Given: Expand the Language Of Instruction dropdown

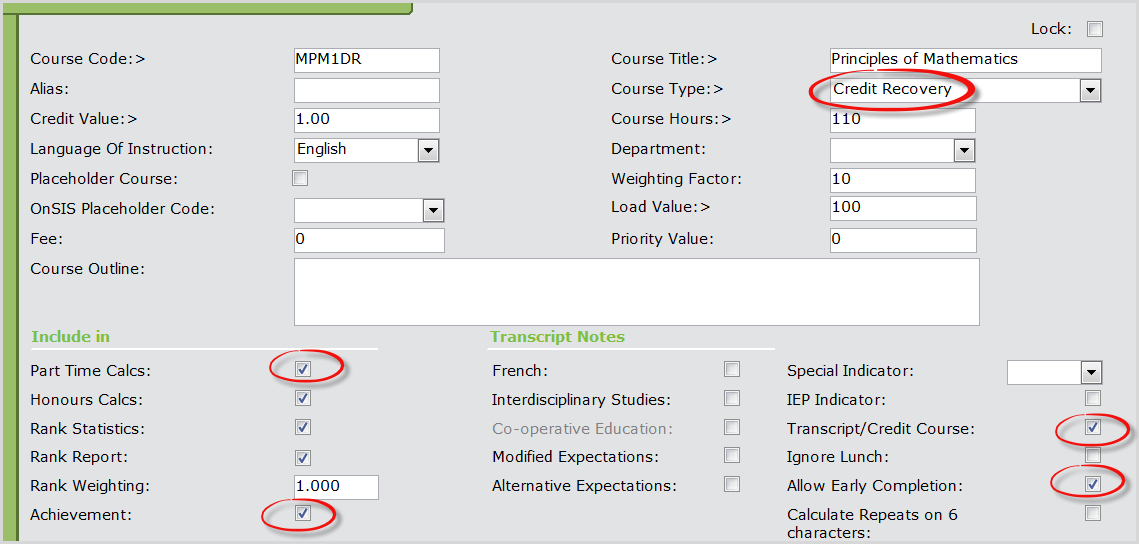Looking at the screenshot, I should coord(428,150).
